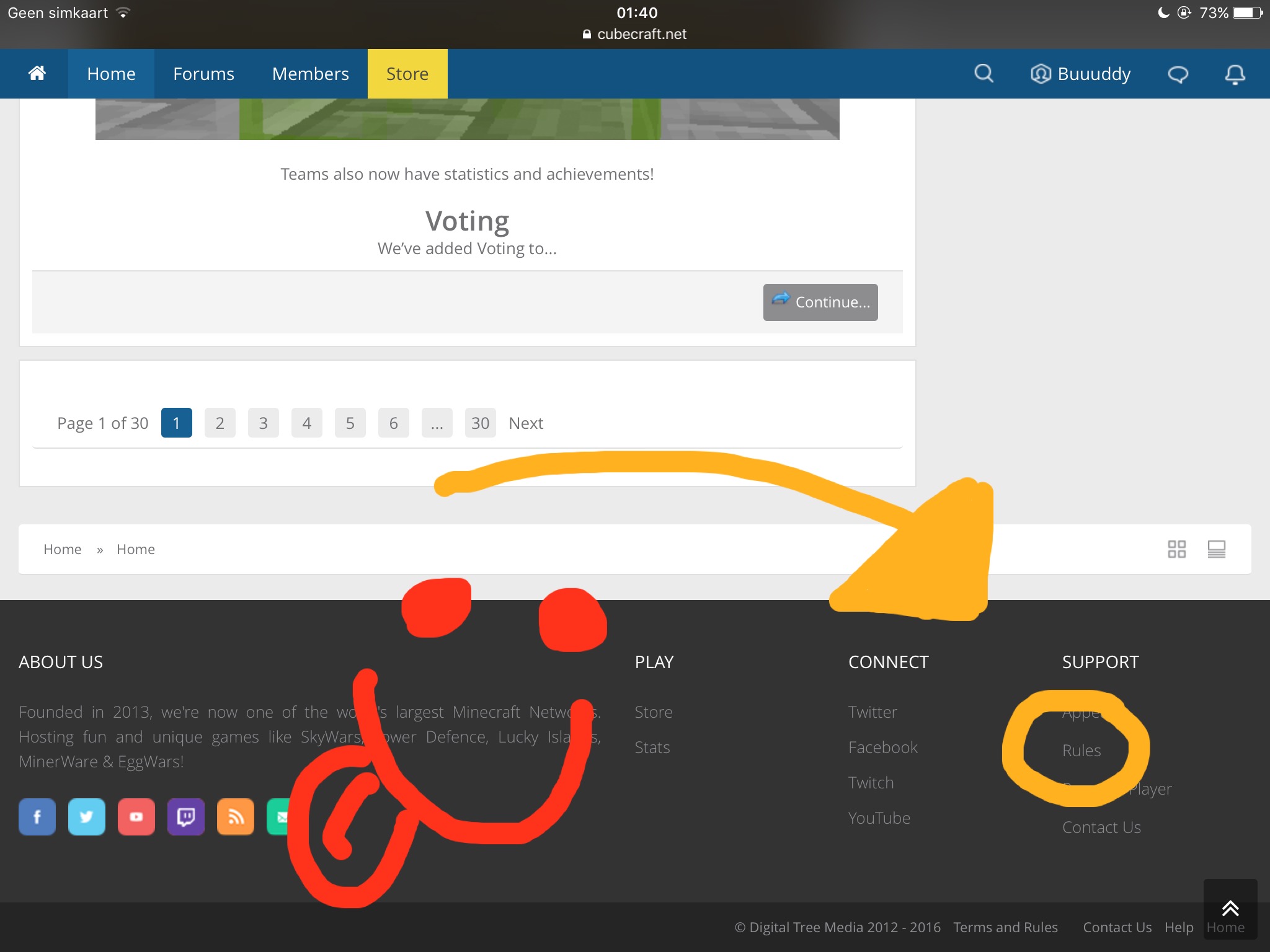1270x952 pixels.
Task: Open Stats link under Play
Action: (652, 747)
